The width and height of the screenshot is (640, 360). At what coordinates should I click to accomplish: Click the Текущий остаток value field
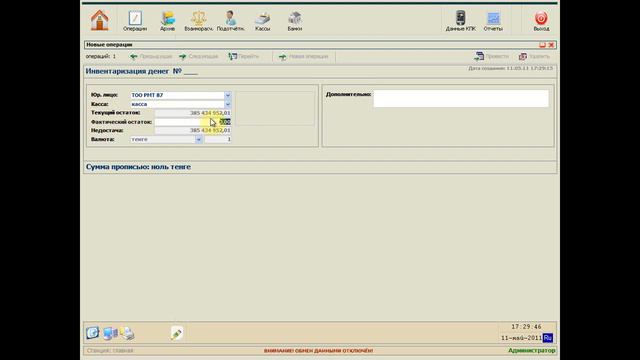pyautogui.click(x=193, y=113)
